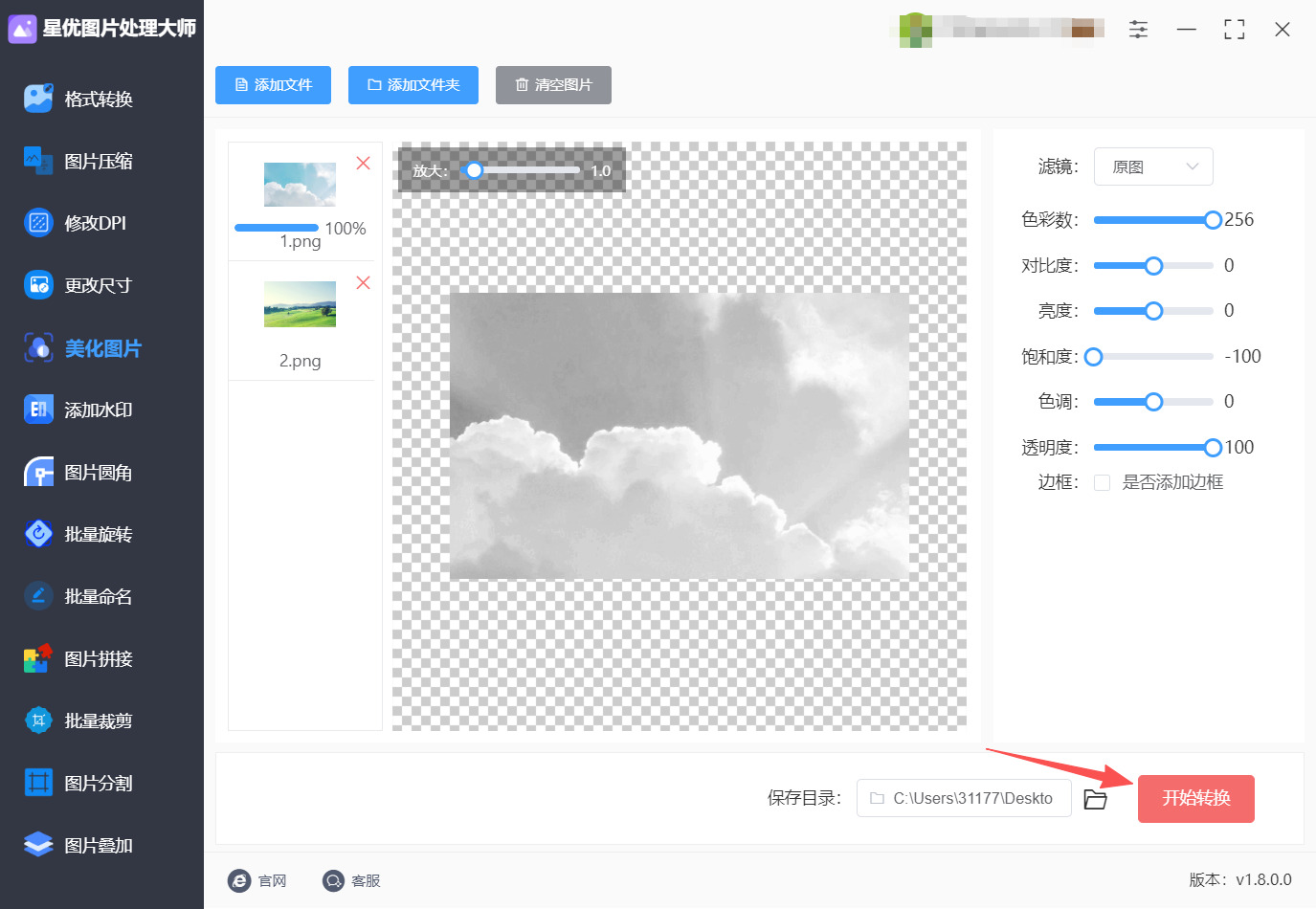Click the 添加文件夹 button

pyautogui.click(x=413, y=85)
